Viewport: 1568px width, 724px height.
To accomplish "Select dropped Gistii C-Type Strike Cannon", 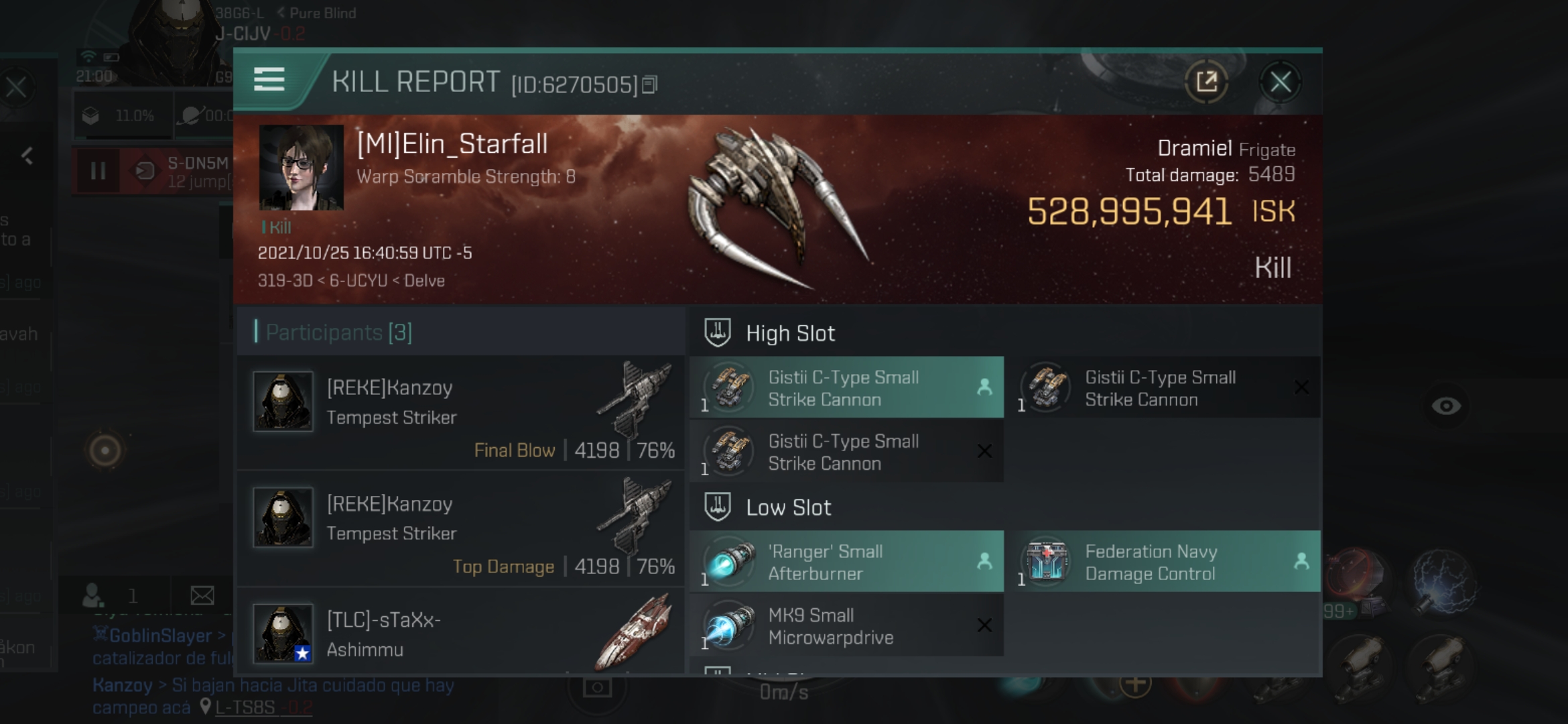I will (846, 387).
